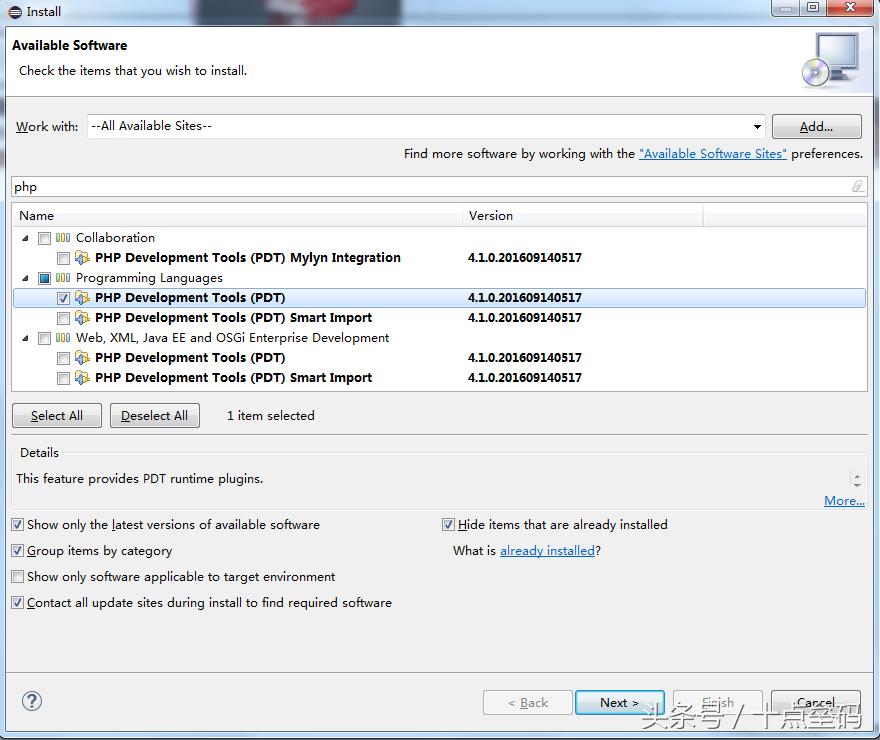Click the help question mark icon
This screenshot has height=740, width=880.
click(x=31, y=701)
